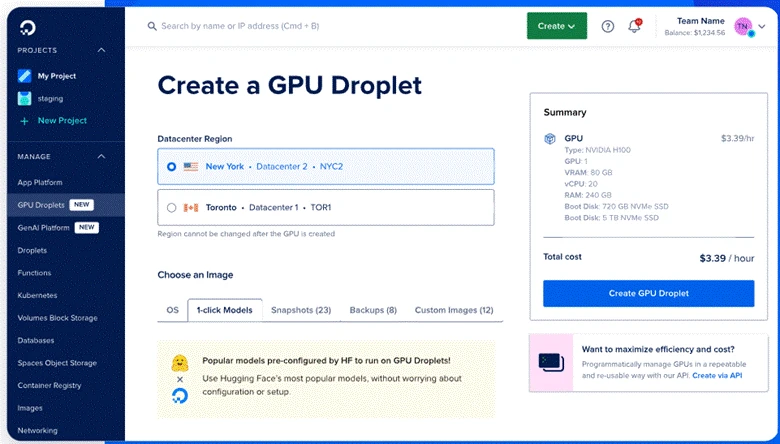Click the $3.39/hr GPU price
The height and width of the screenshot is (444, 780).
pyautogui.click(x=737, y=139)
